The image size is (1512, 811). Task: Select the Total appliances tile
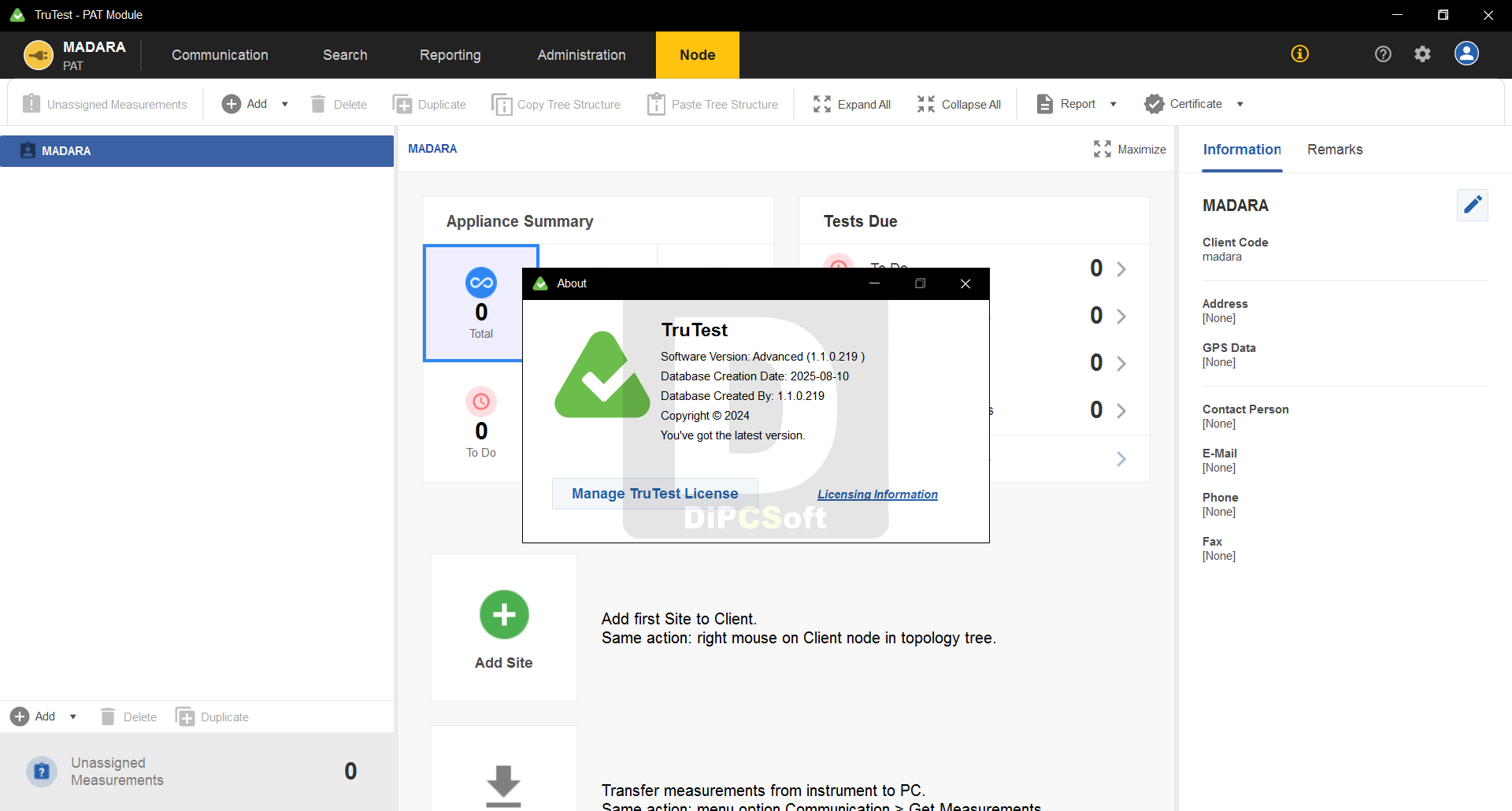(x=481, y=303)
